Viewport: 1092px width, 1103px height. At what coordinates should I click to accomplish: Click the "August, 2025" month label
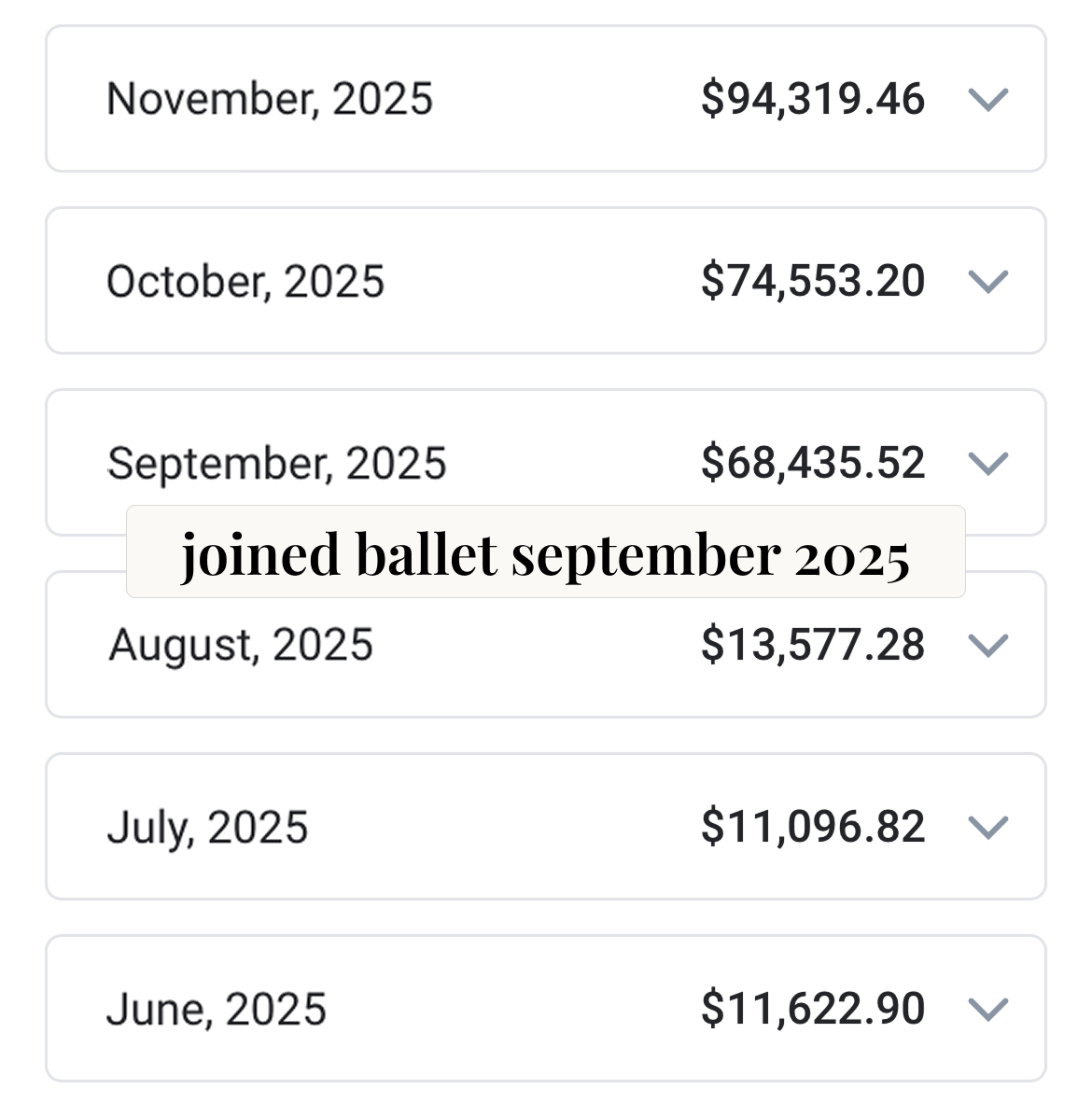pos(241,645)
